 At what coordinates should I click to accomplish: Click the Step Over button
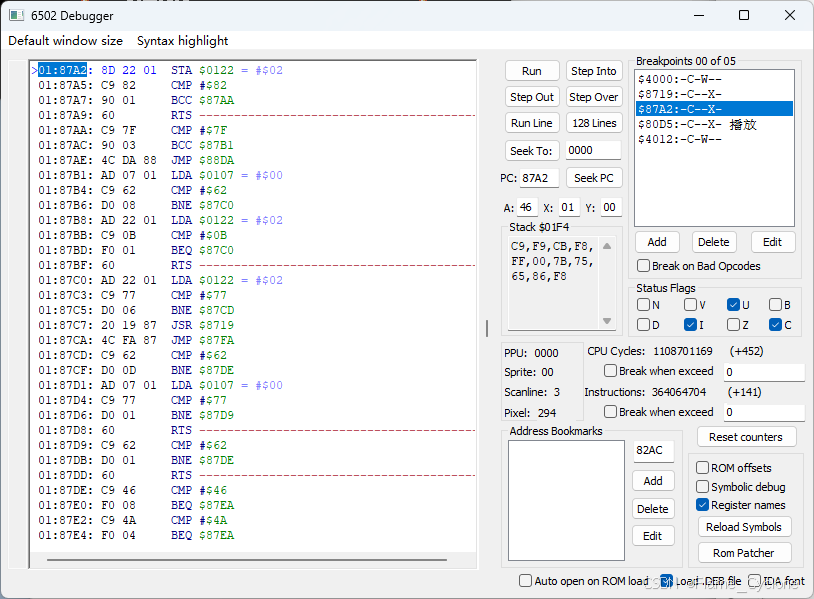click(x=593, y=97)
